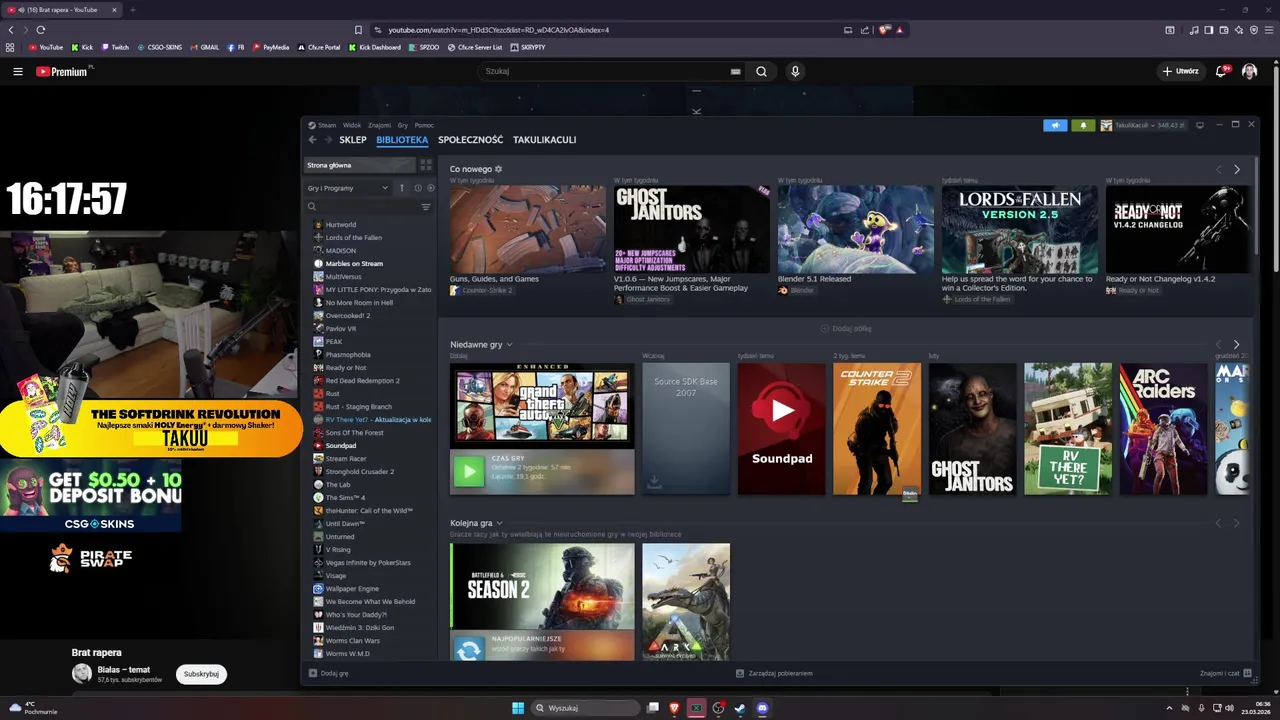
Task: Click Dodaj grę at Steam bottom
Action: tap(329, 673)
